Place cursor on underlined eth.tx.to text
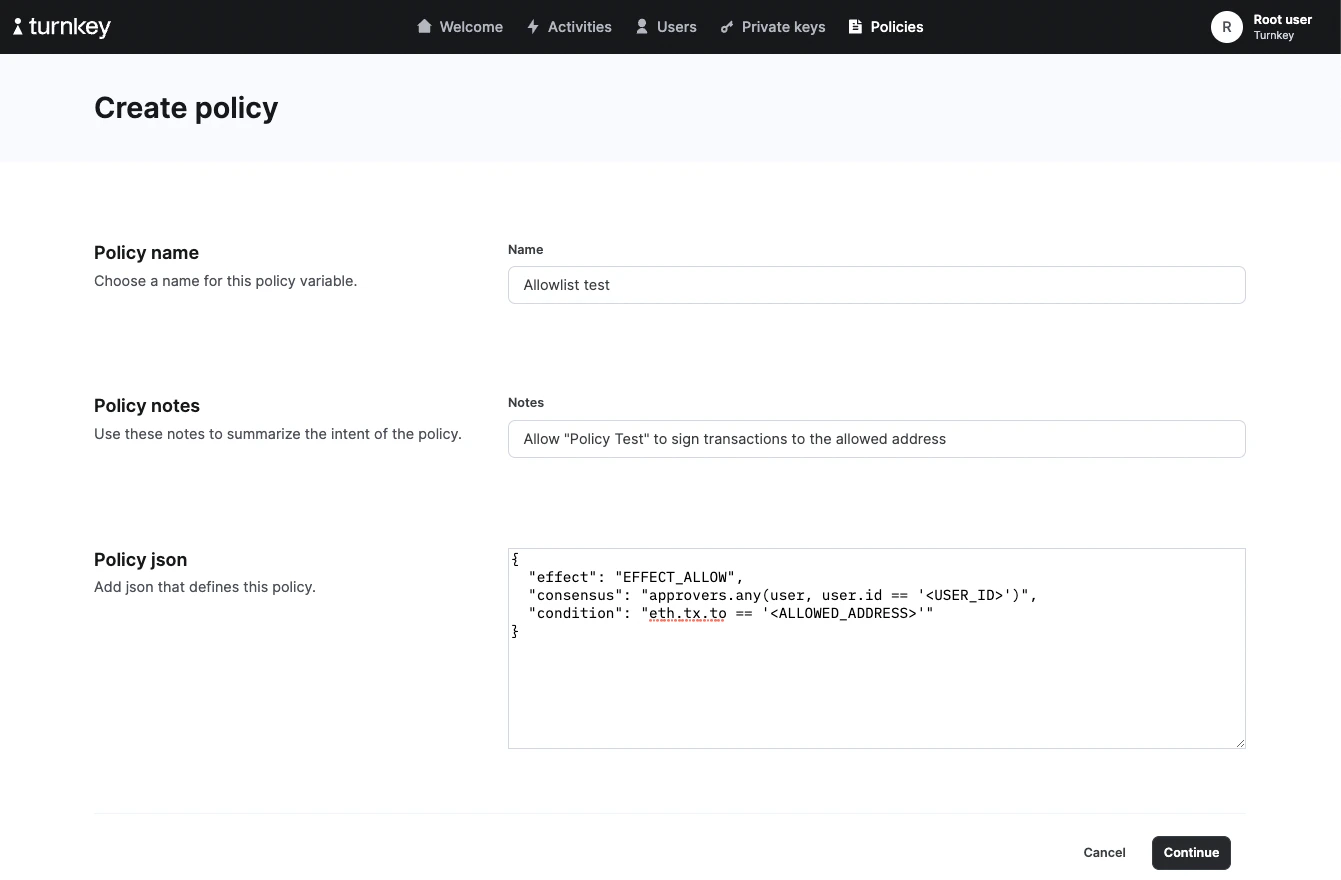 (x=687, y=613)
